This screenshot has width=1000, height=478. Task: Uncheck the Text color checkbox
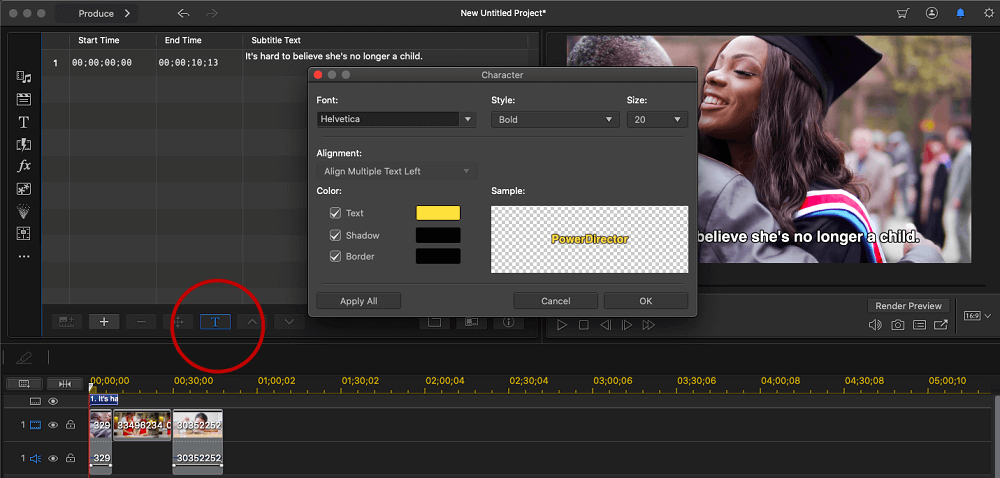[335, 213]
